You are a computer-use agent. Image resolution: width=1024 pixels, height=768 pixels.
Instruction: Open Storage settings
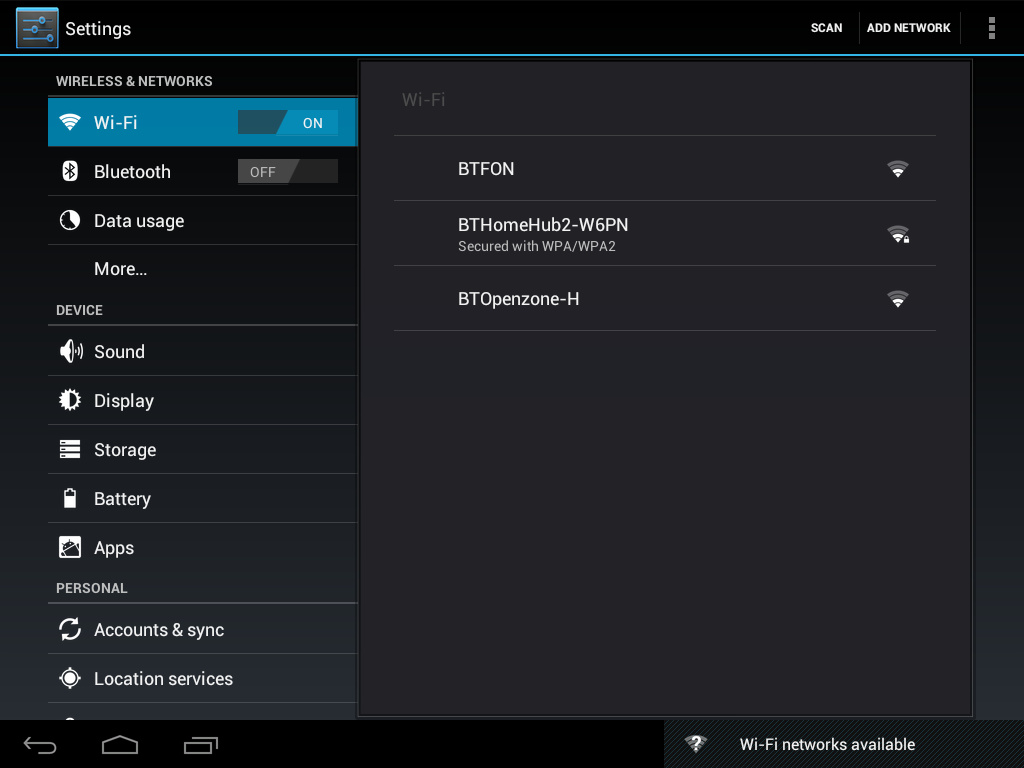(x=202, y=449)
